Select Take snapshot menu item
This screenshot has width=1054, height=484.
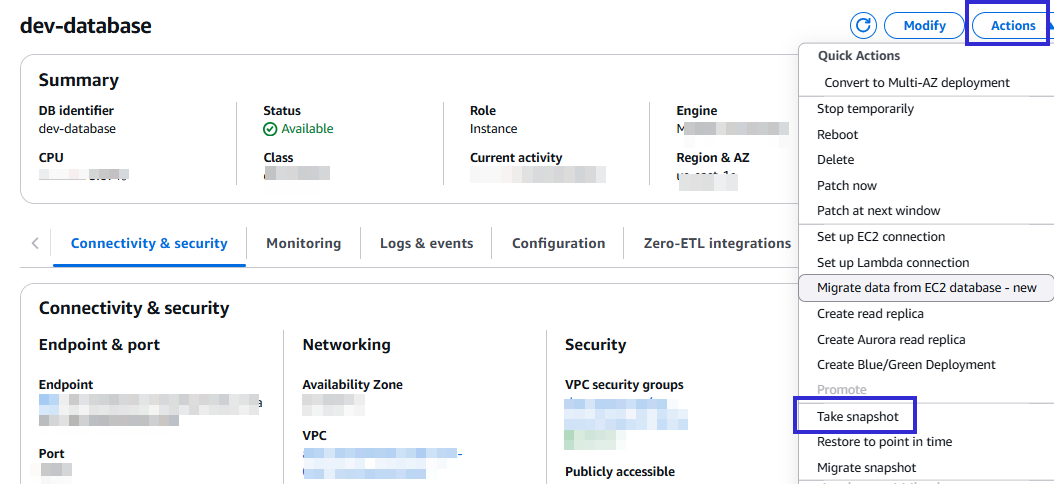pos(857,417)
